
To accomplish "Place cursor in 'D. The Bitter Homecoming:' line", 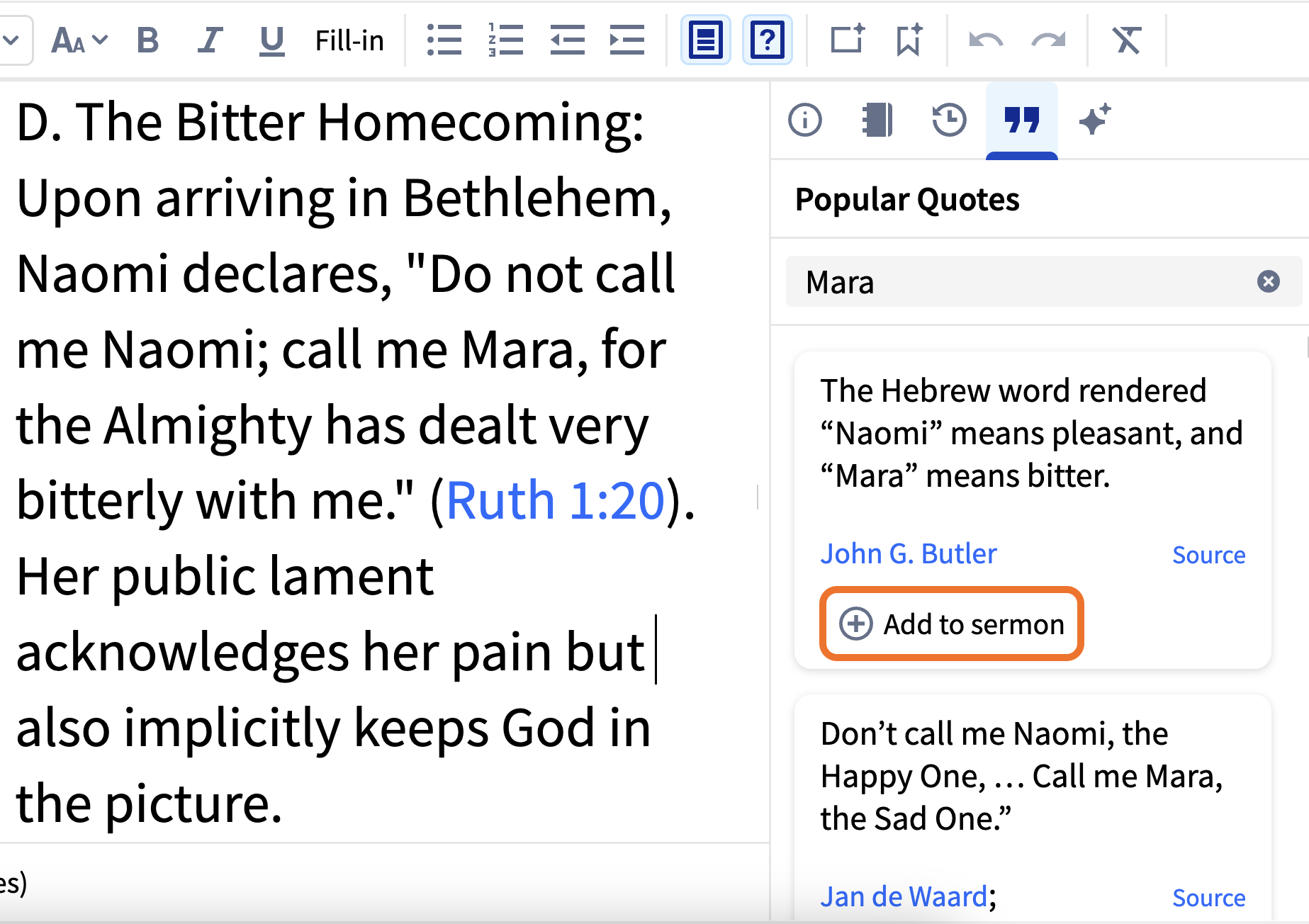I will (330, 123).
